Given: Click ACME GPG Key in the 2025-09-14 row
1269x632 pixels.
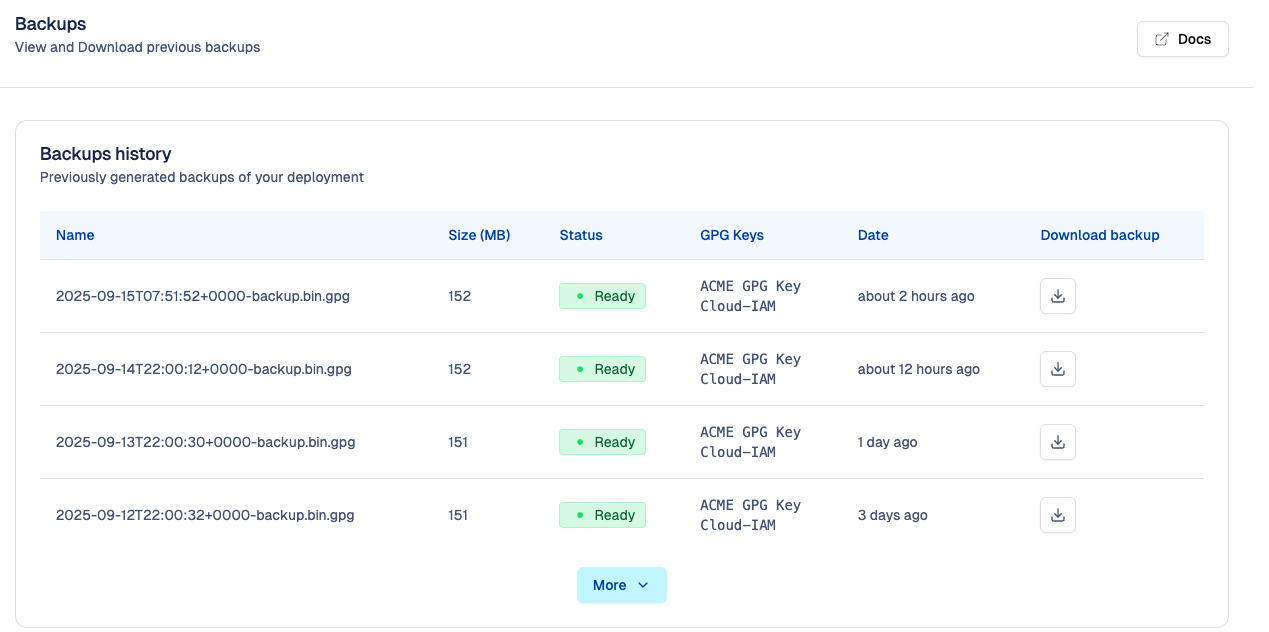Looking at the screenshot, I should tap(750, 359).
